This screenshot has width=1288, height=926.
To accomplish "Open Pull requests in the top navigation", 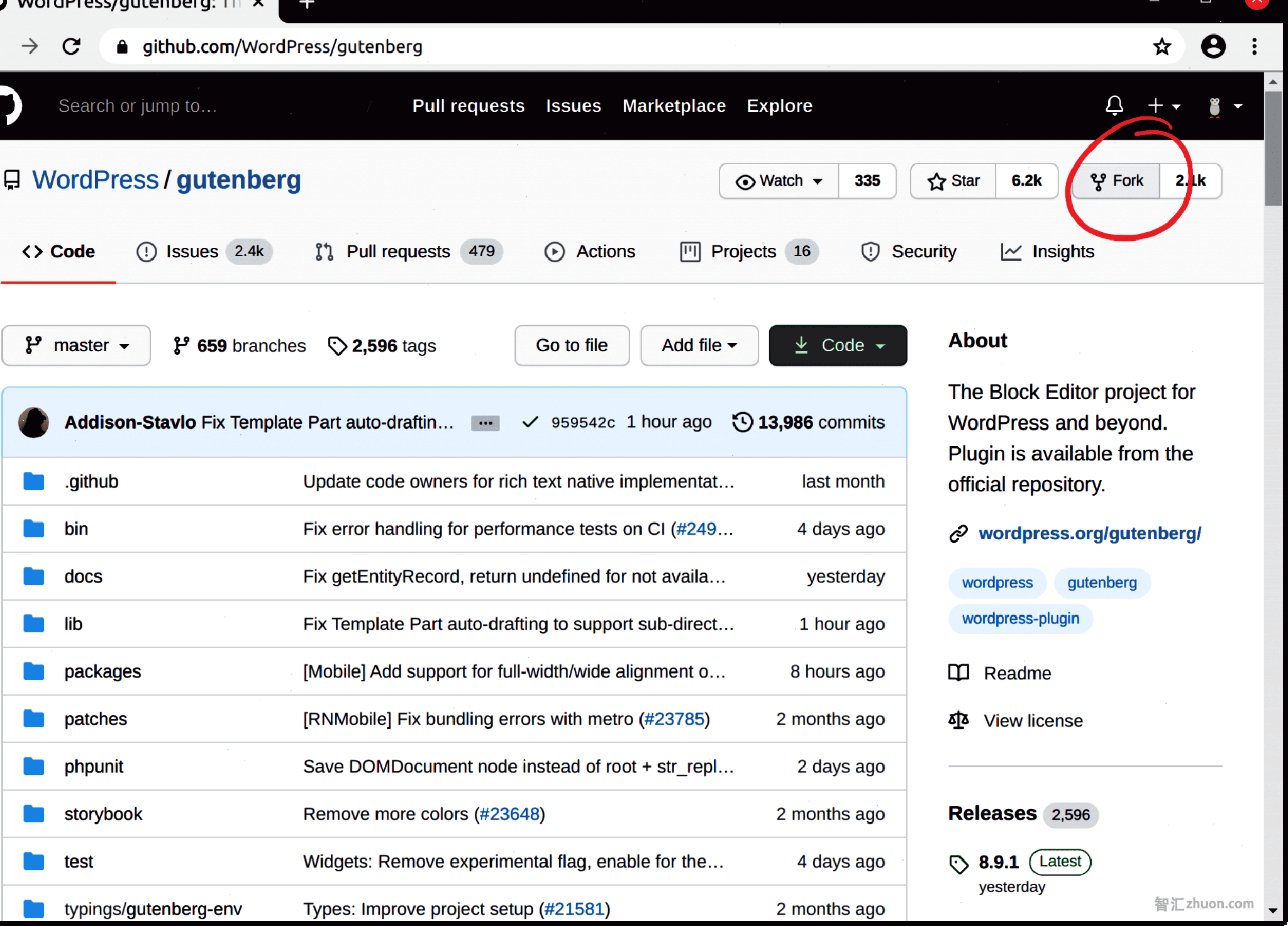I will pos(469,106).
